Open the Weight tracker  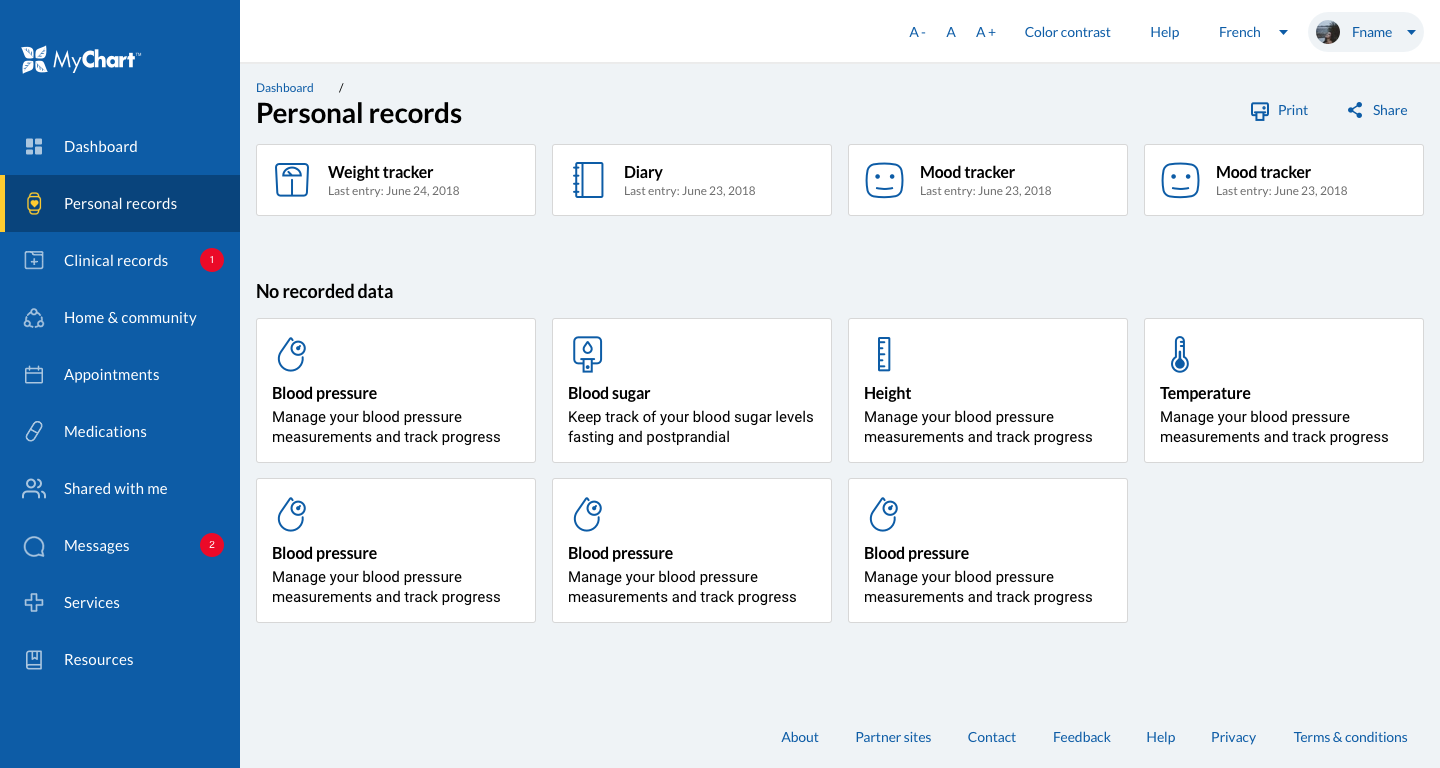click(x=292, y=180)
